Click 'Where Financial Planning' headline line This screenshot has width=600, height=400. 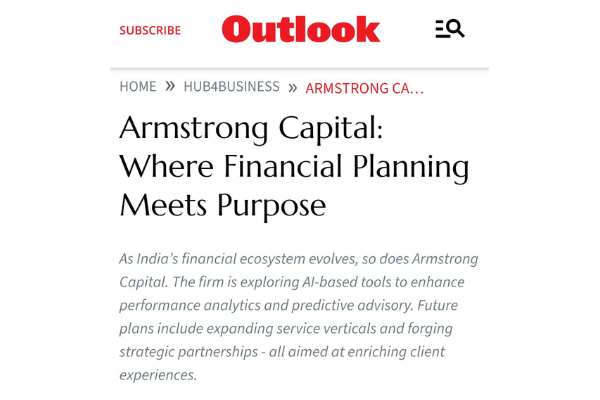[294, 167]
